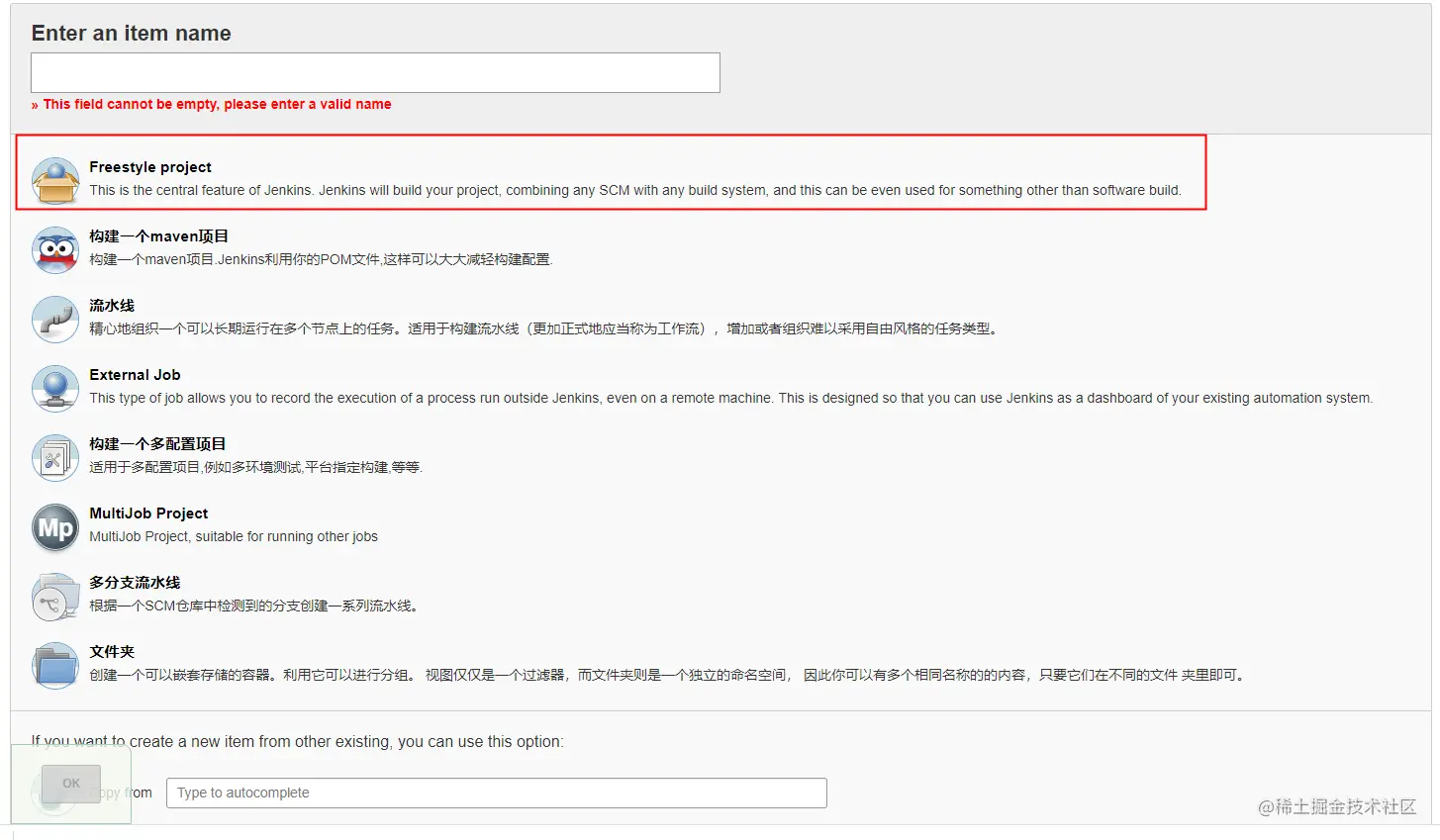Click the 多分支流水线 SCM description text
This screenshot has height=840, width=1440.
[x=254, y=606]
